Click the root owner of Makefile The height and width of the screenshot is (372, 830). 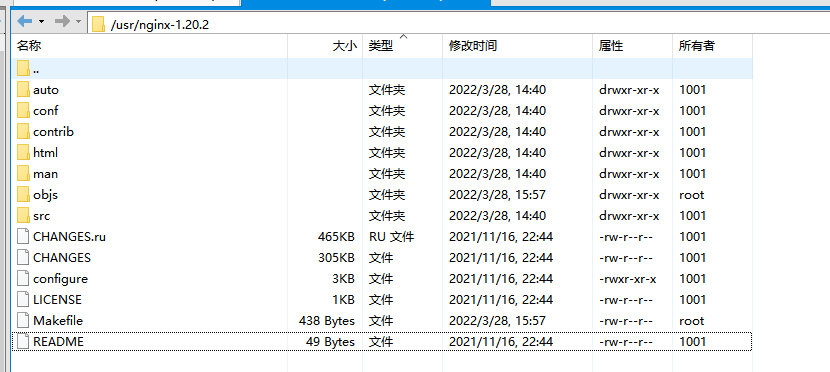(692, 321)
